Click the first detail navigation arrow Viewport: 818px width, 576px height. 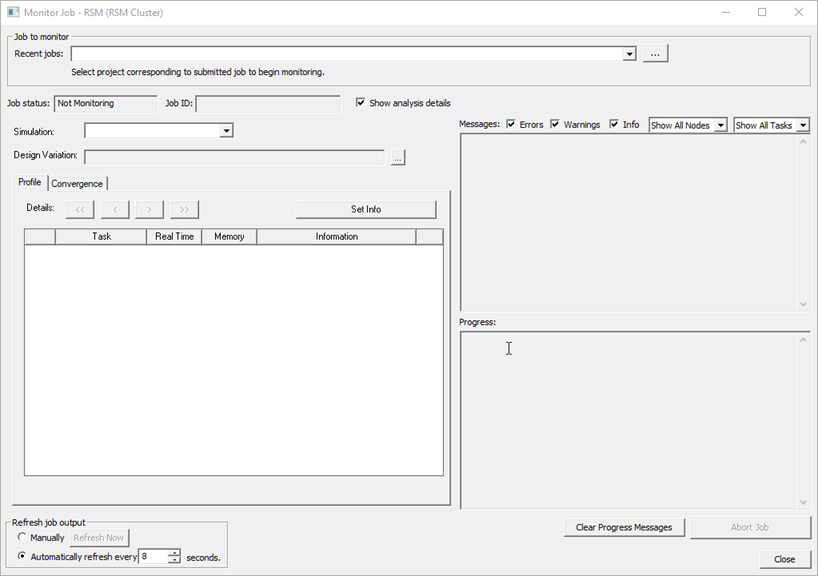pyautogui.click(x=79, y=209)
